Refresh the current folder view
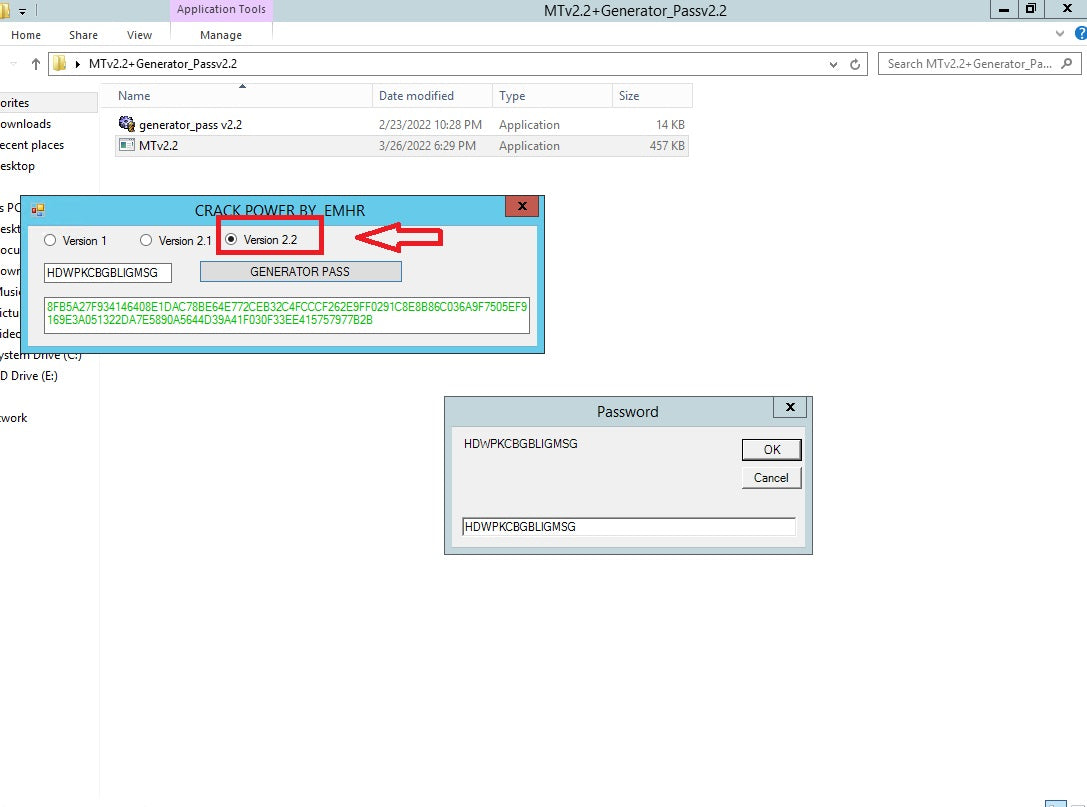The height and width of the screenshot is (807, 1087). click(855, 64)
